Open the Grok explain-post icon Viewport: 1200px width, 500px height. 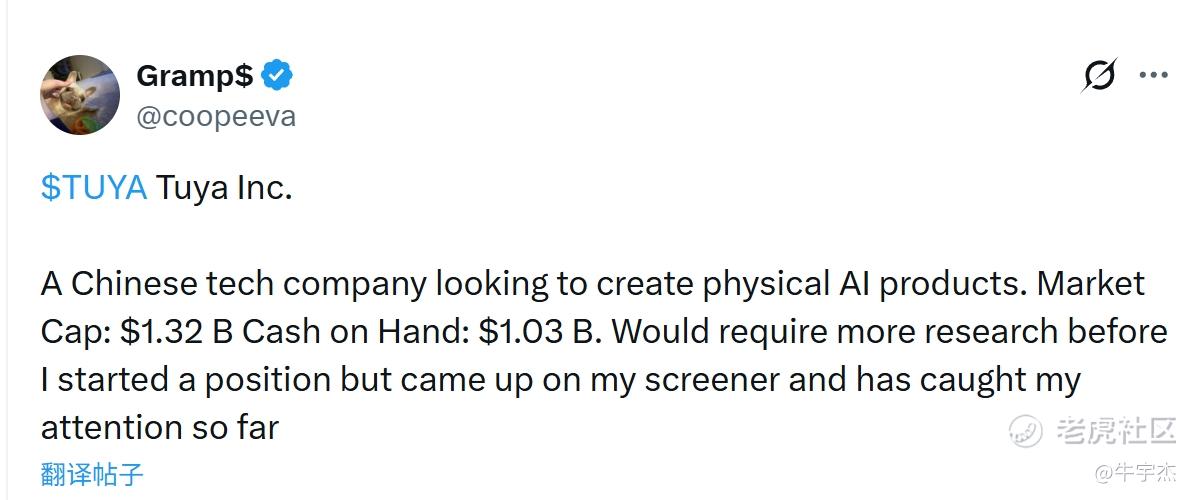pyautogui.click(x=1099, y=76)
